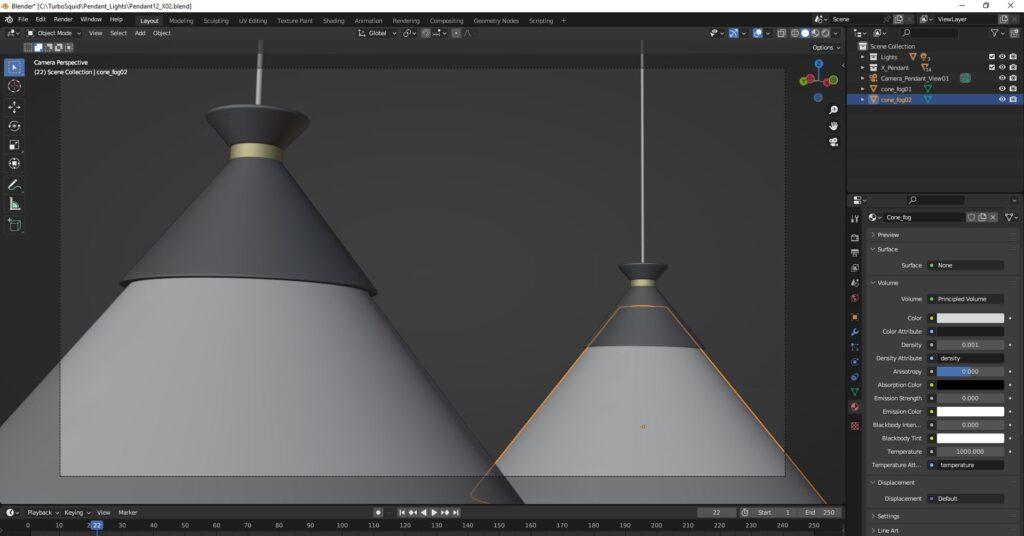Click the Principled Volume shader button

click(x=965, y=299)
